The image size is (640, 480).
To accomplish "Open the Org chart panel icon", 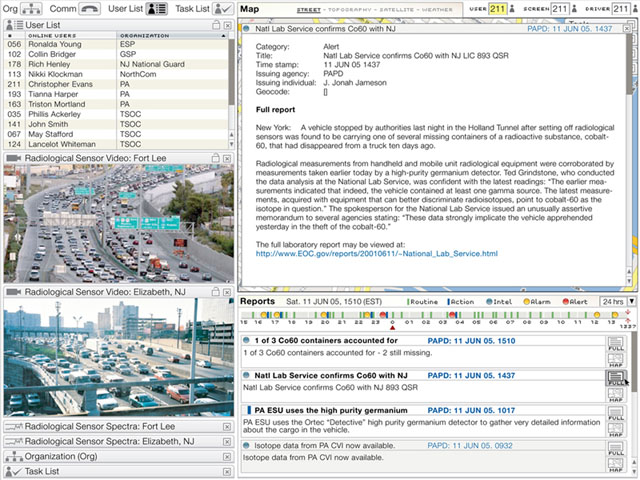I will pyautogui.click(x=31, y=9).
